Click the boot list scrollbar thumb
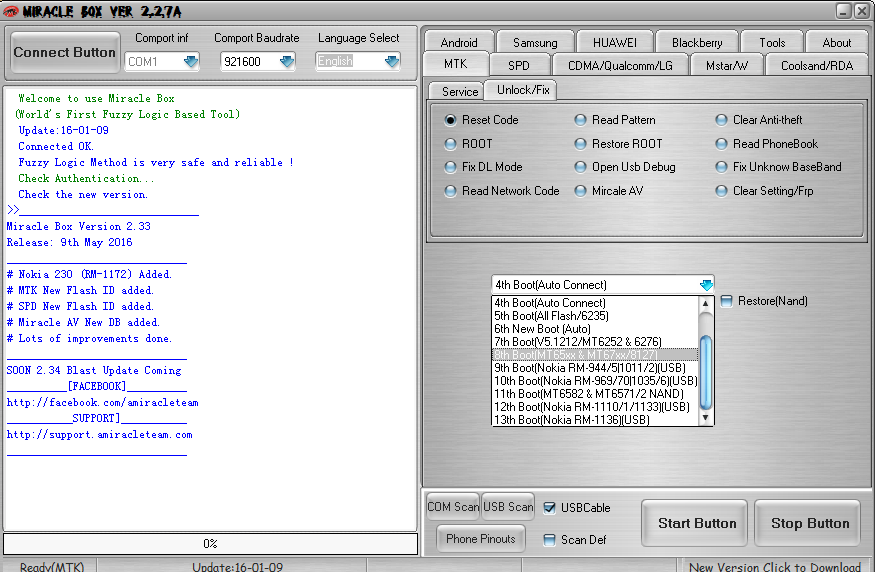This screenshot has width=875, height=573. click(x=705, y=372)
